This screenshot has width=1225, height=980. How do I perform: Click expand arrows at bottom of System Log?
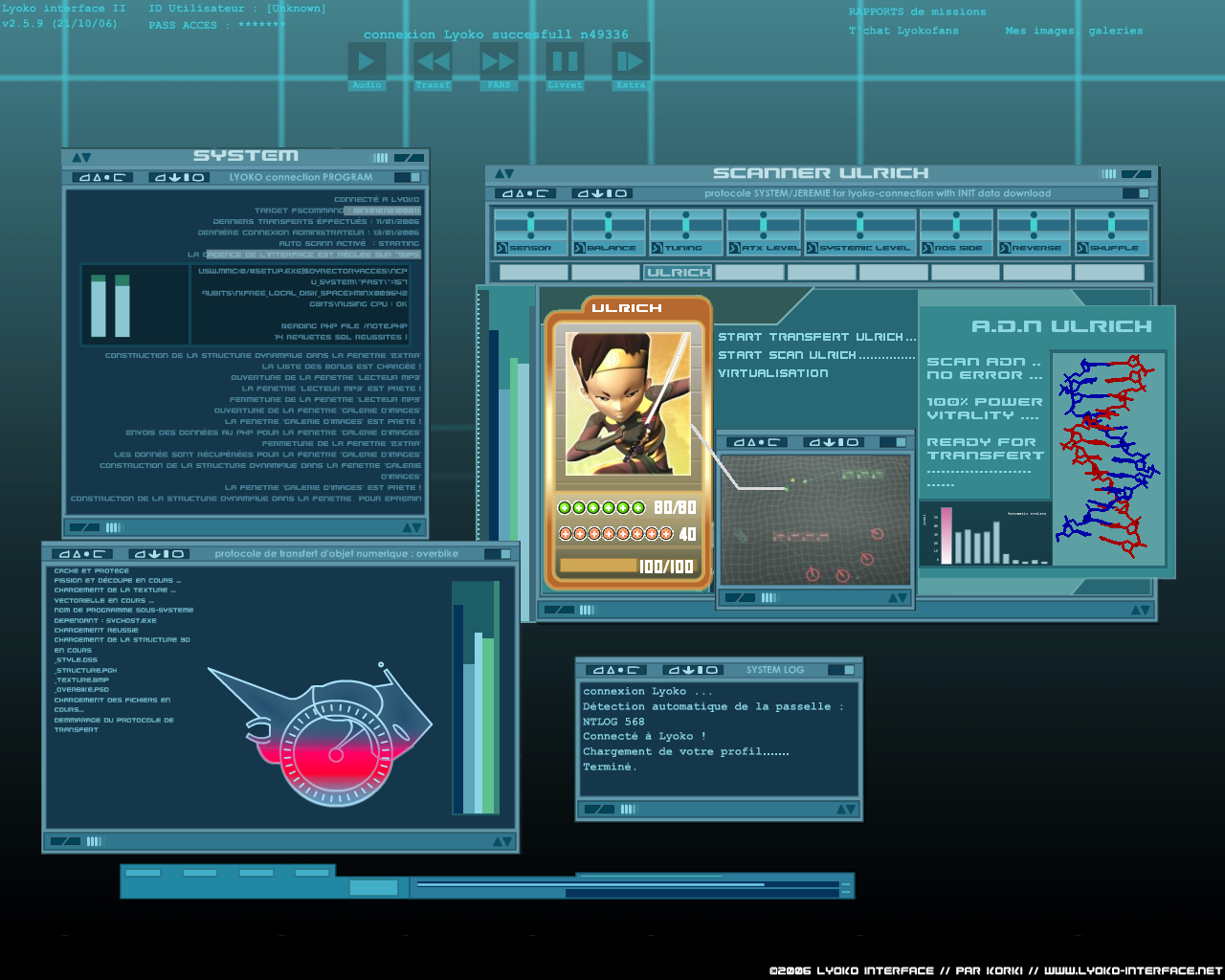[x=845, y=810]
